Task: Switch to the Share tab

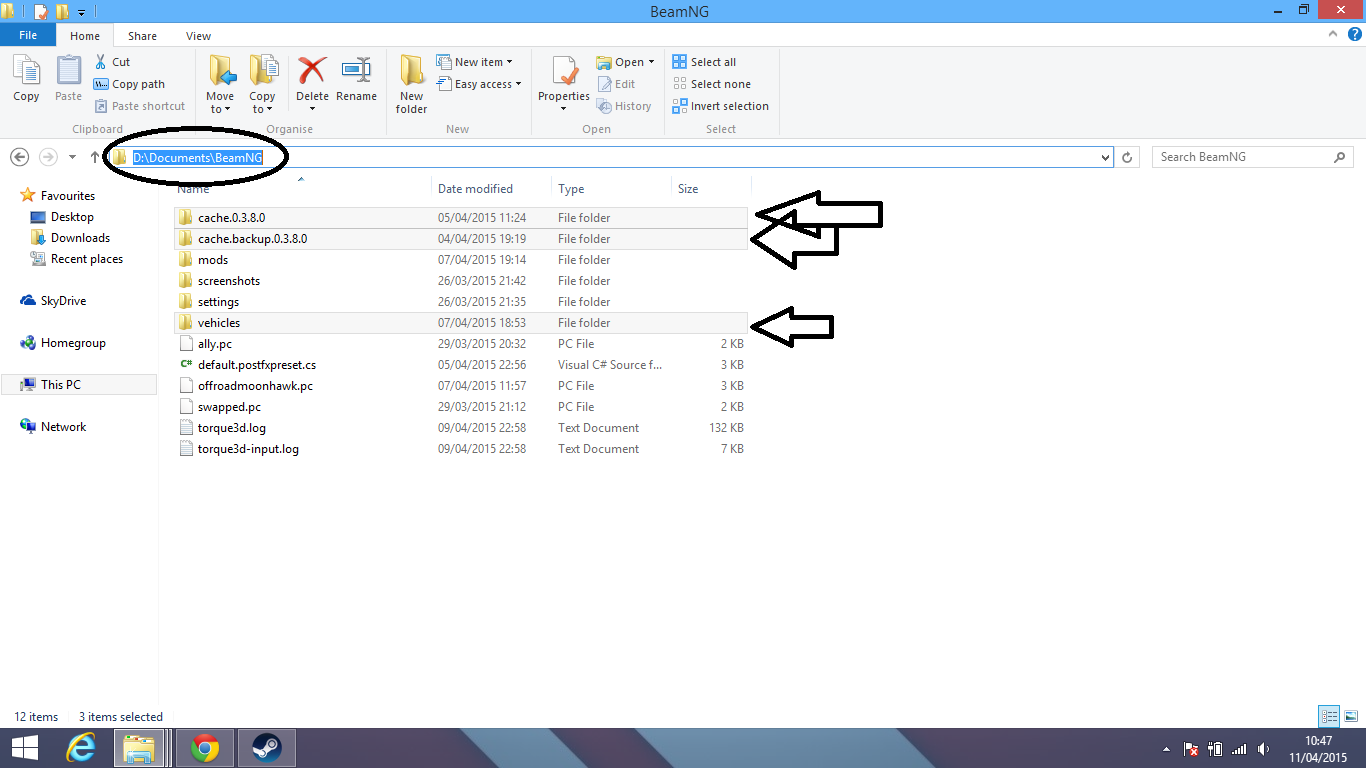Action: point(142,36)
